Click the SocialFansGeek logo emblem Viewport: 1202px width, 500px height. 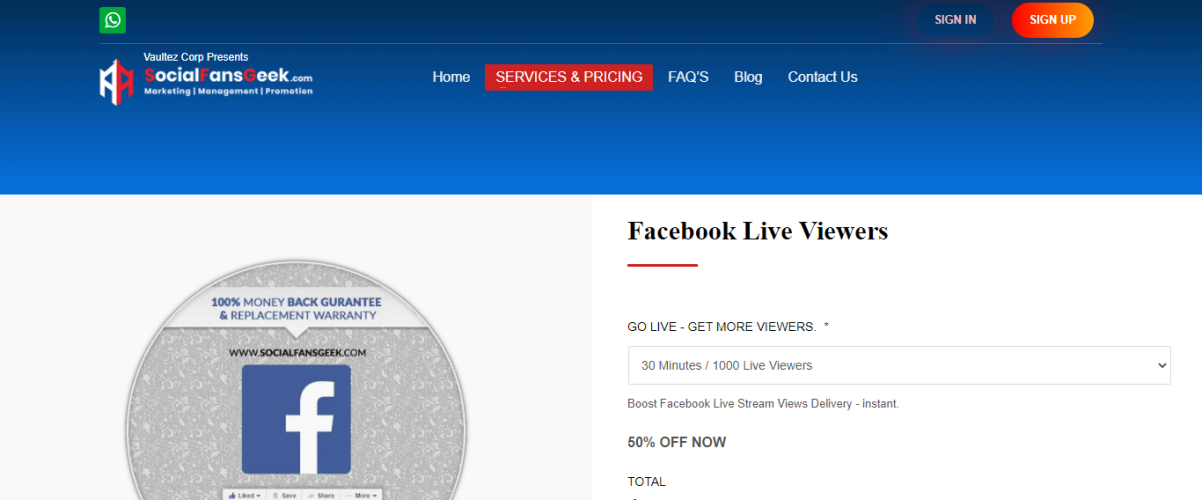click(x=116, y=82)
